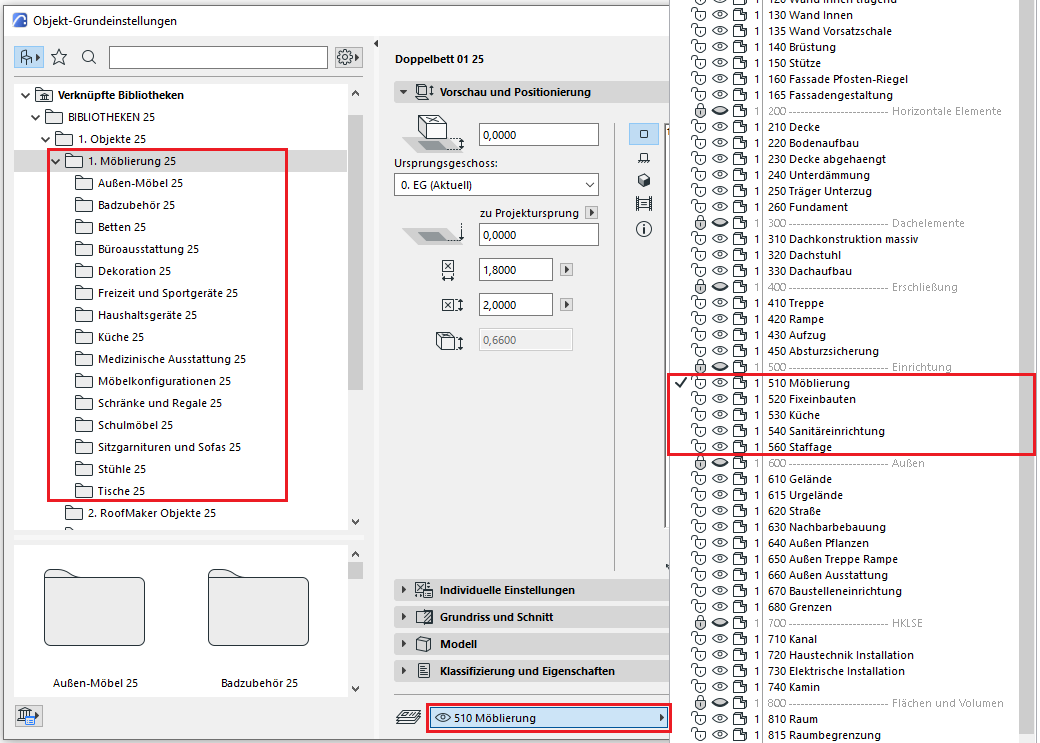Image resolution: width=1040 pixels, height=743 pixels.
Task: Select the 3D cube preview icon
Action: (x=644, y=180)
